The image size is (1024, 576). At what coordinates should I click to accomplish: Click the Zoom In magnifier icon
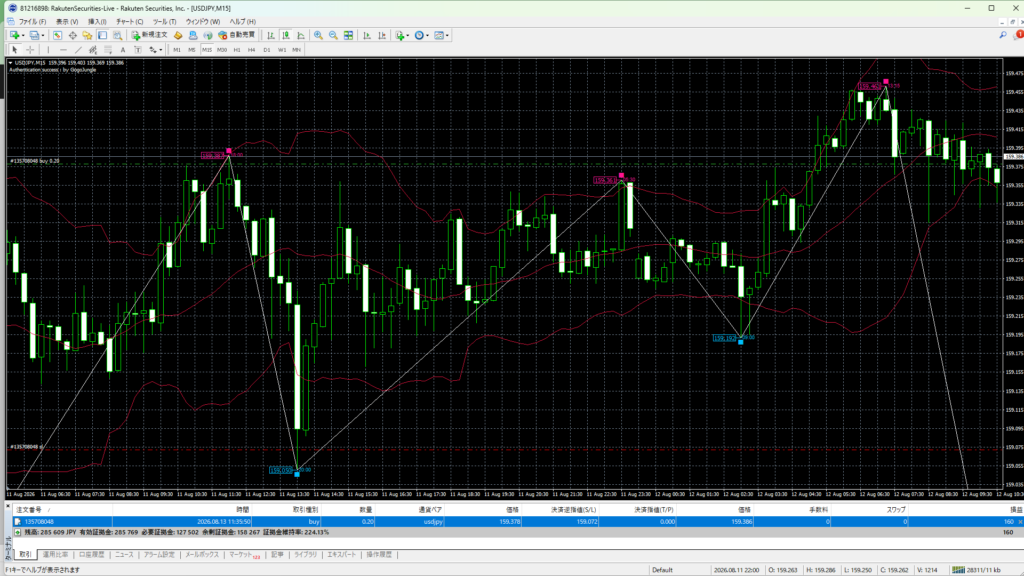pyautogui.click(x=318, y=35)
